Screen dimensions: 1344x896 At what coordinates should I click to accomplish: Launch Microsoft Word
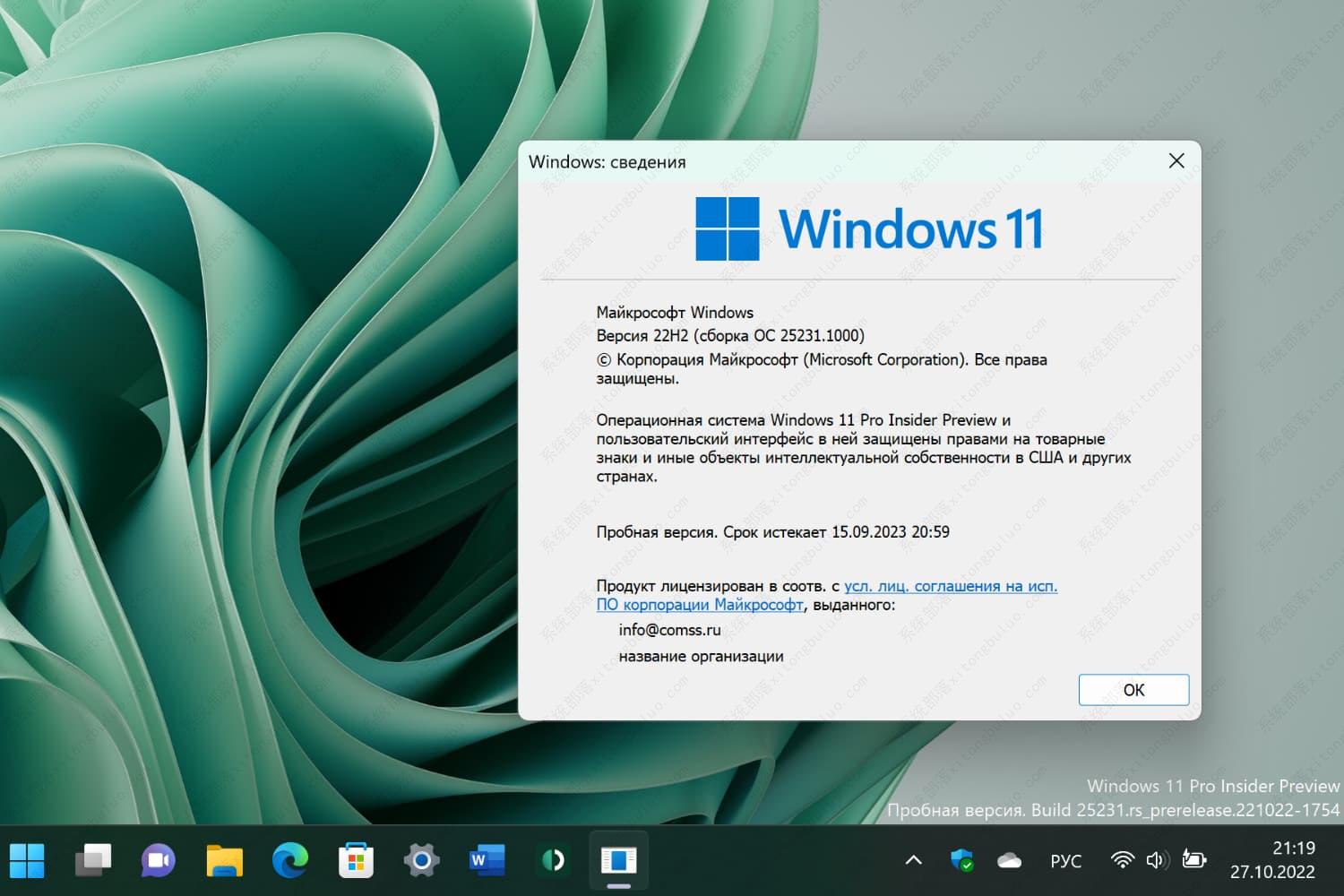click(x=486, y=859)
